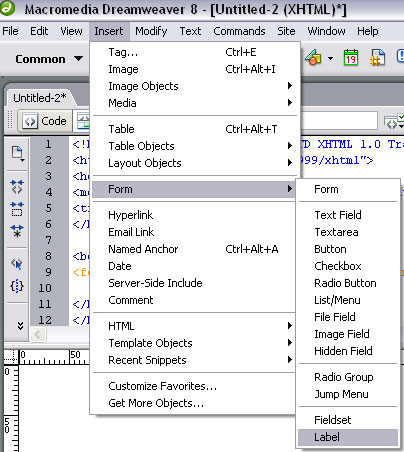This screenshot has width=404, height=452.
Task: Click the document title input field
Action: pos(339,121)
